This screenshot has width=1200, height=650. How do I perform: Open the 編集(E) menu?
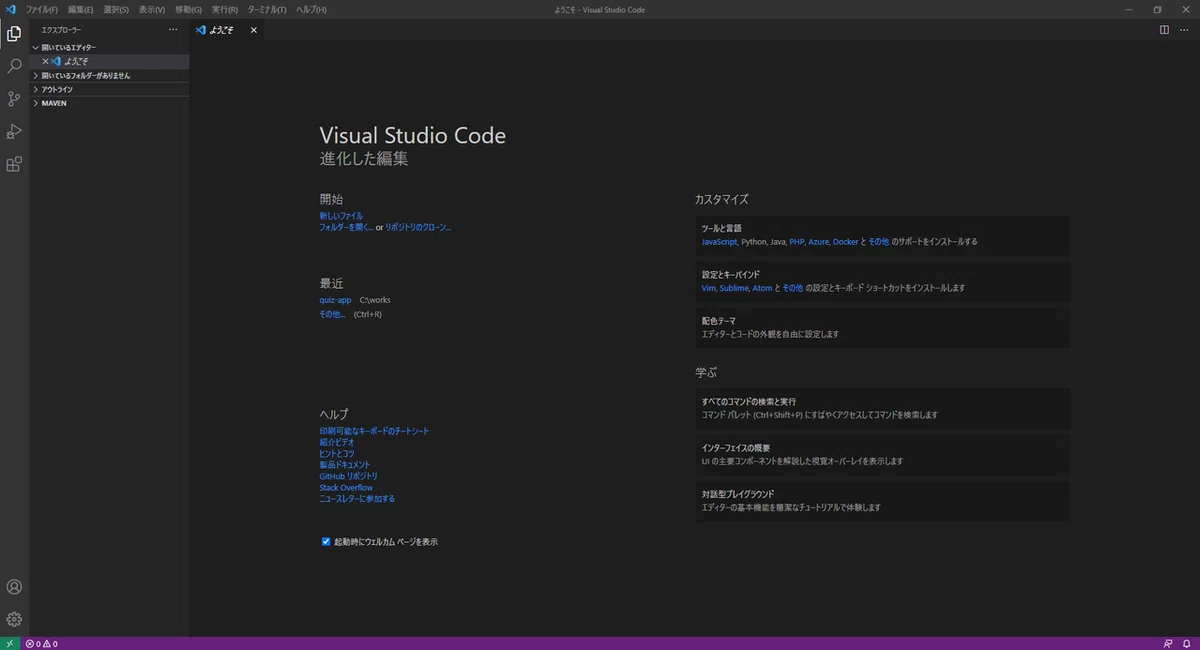81,9
